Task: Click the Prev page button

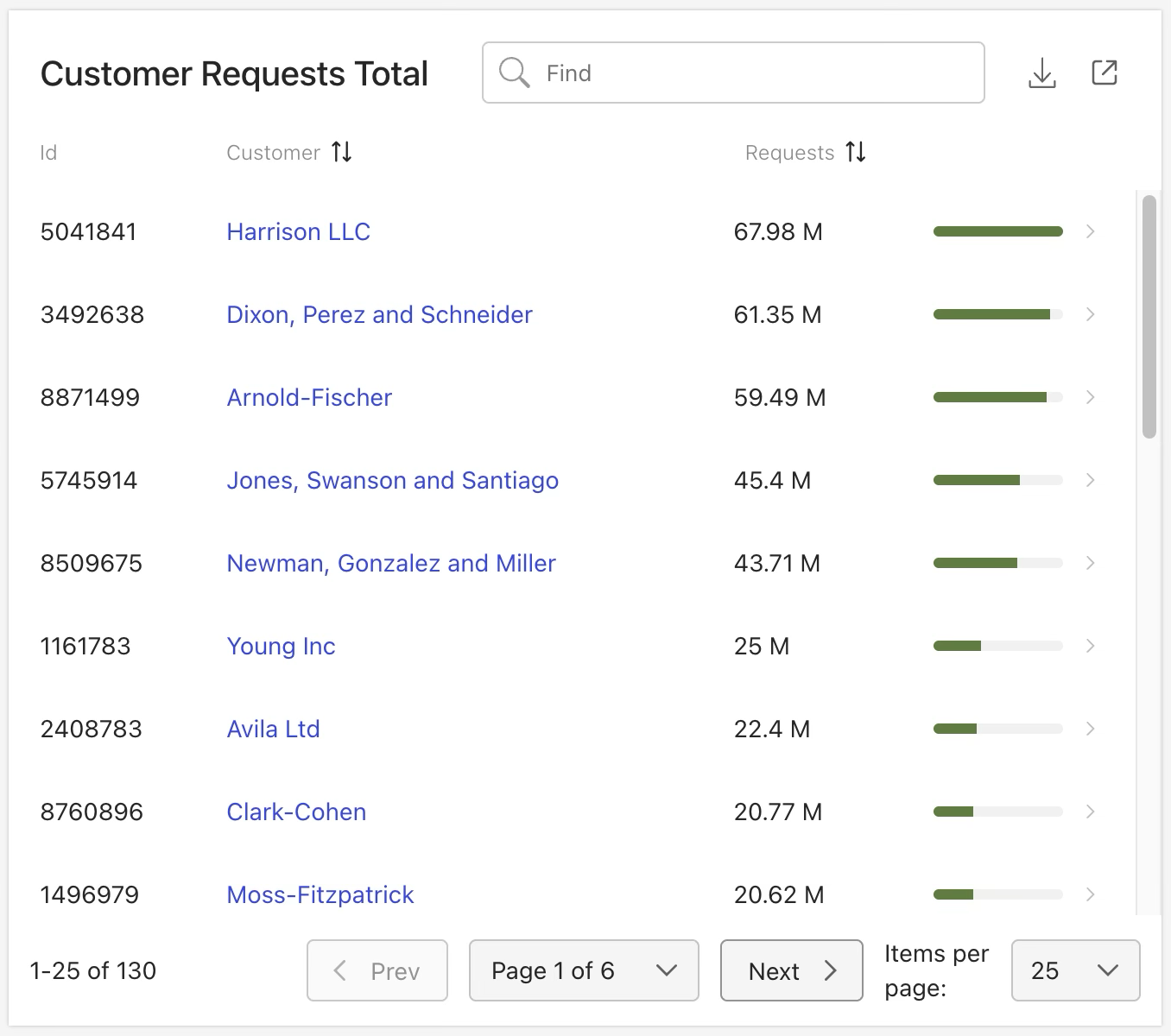Action: [377, 970]
